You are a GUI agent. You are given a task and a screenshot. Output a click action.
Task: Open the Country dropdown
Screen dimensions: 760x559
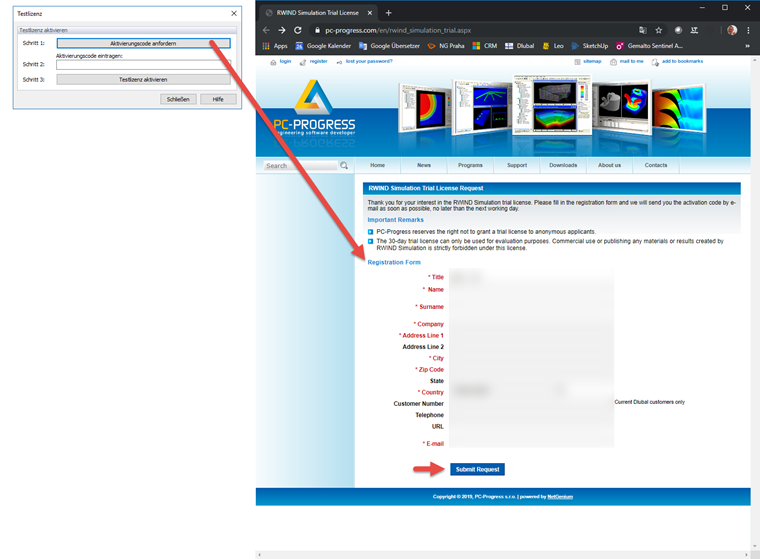tap(509, 390)
